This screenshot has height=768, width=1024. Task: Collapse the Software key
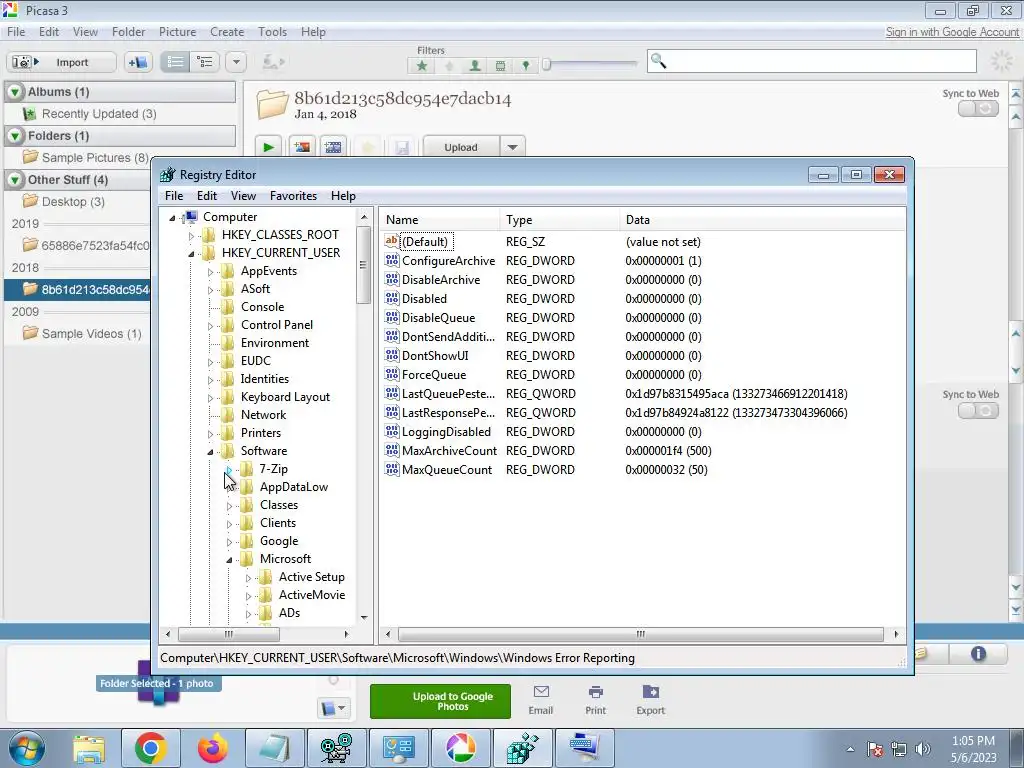pos(210,451)
